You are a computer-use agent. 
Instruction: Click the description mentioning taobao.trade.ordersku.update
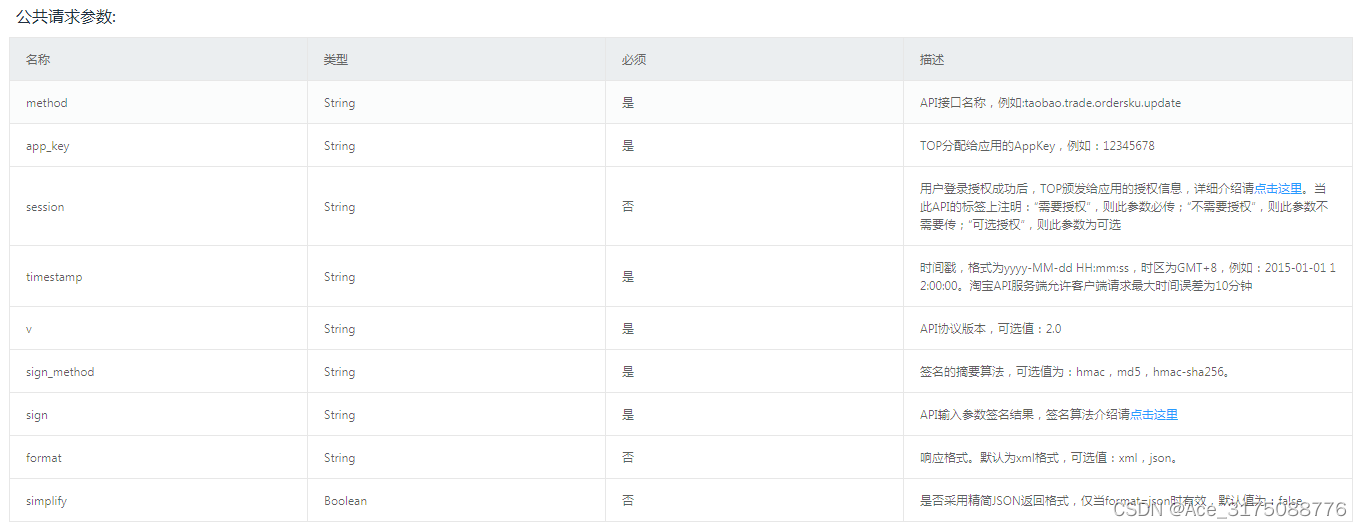(x=1050, y=103)
